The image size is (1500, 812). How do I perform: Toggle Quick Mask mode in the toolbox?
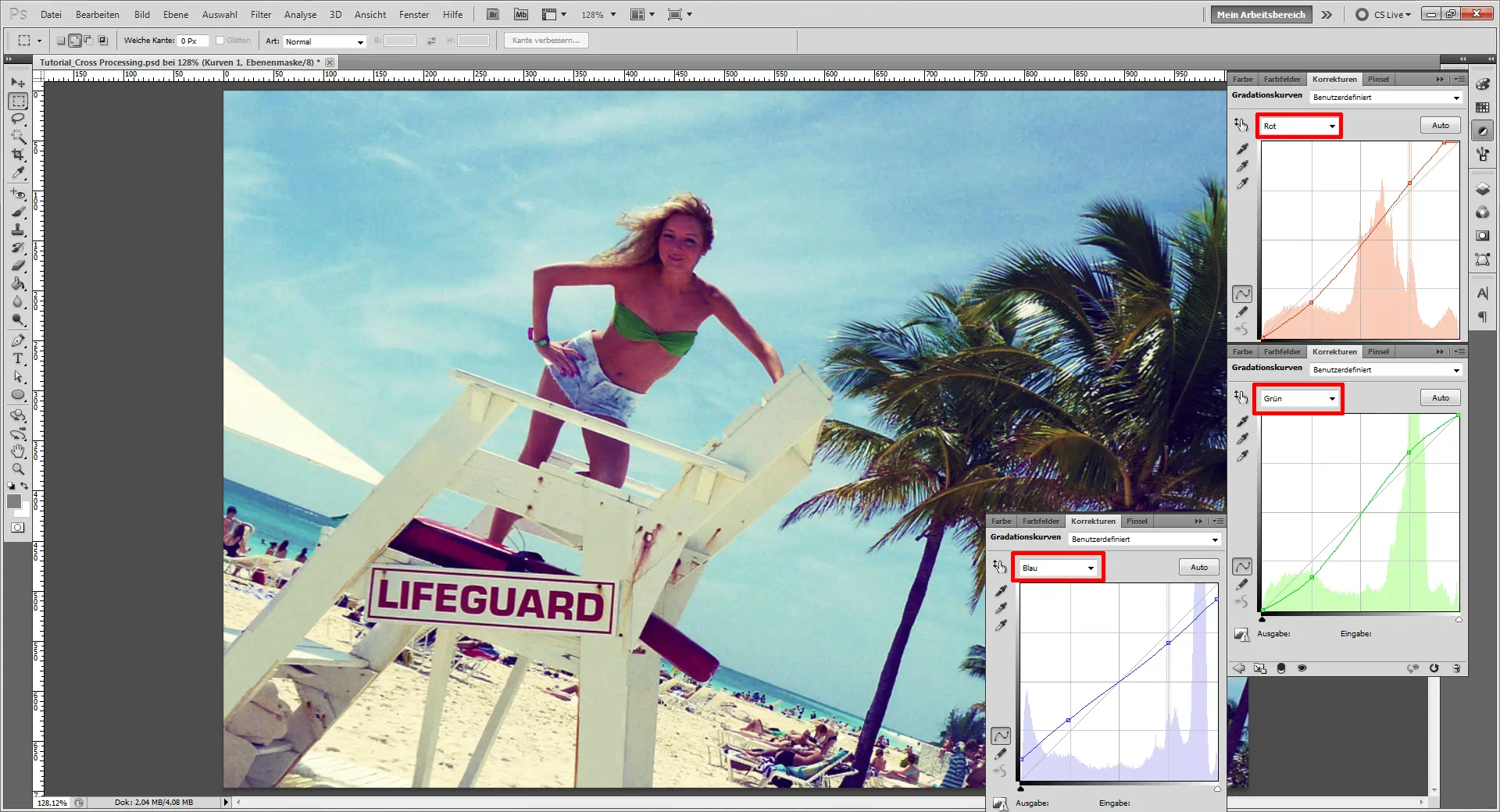pos(17,528)
